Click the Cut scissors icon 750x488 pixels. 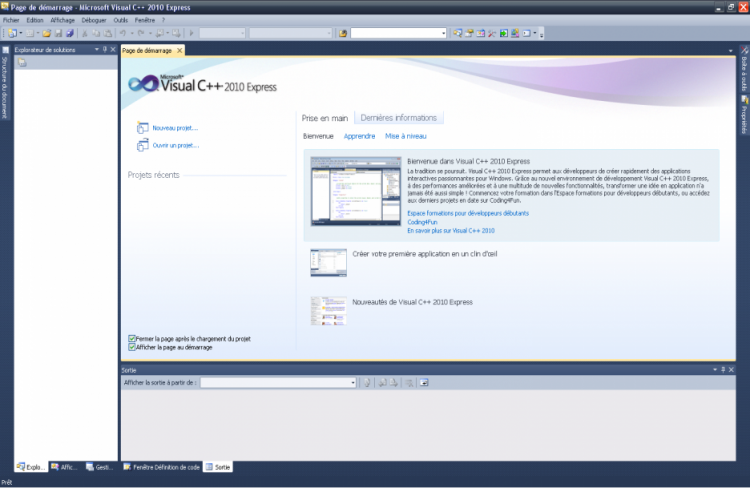pos(85,33)
